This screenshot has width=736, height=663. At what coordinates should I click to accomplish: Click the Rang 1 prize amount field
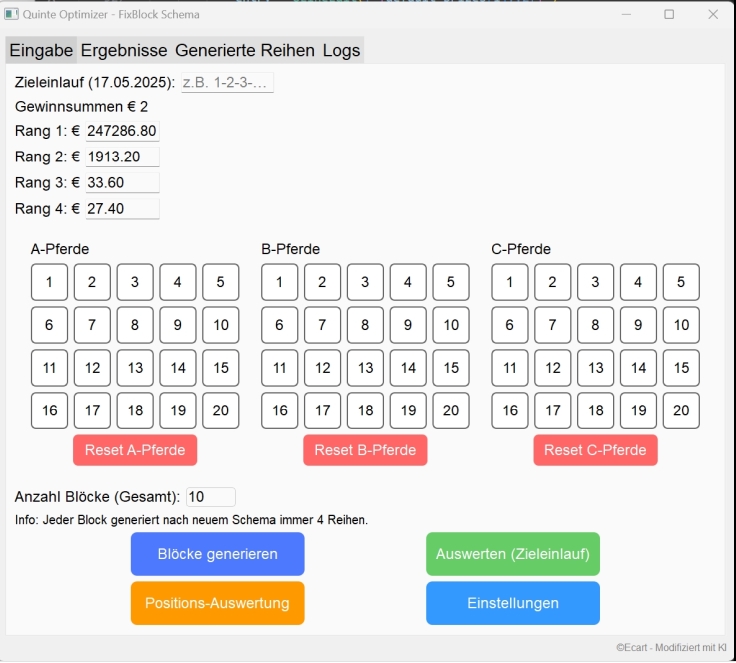click(x=122, y=131)
